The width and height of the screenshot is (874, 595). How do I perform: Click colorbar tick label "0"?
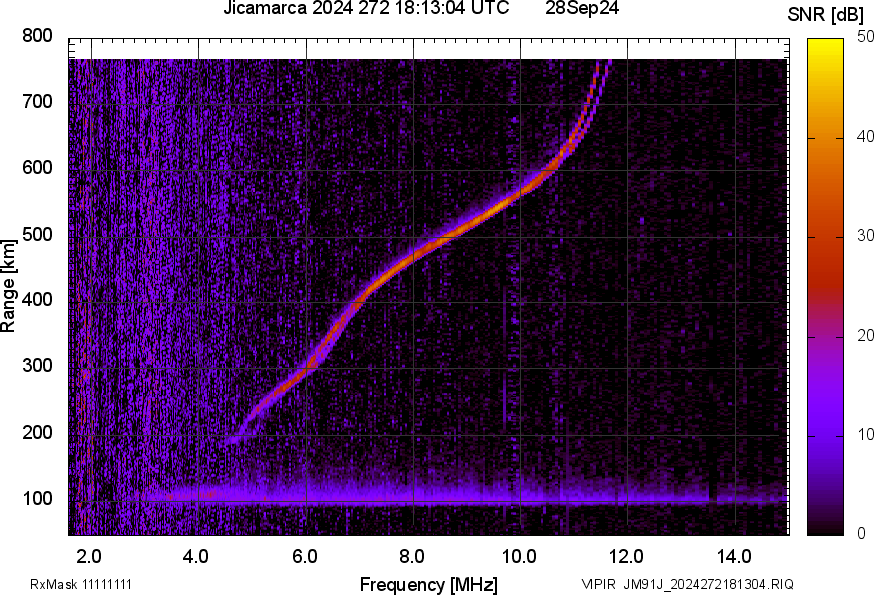pyautogui.click(x=862, y=533)
